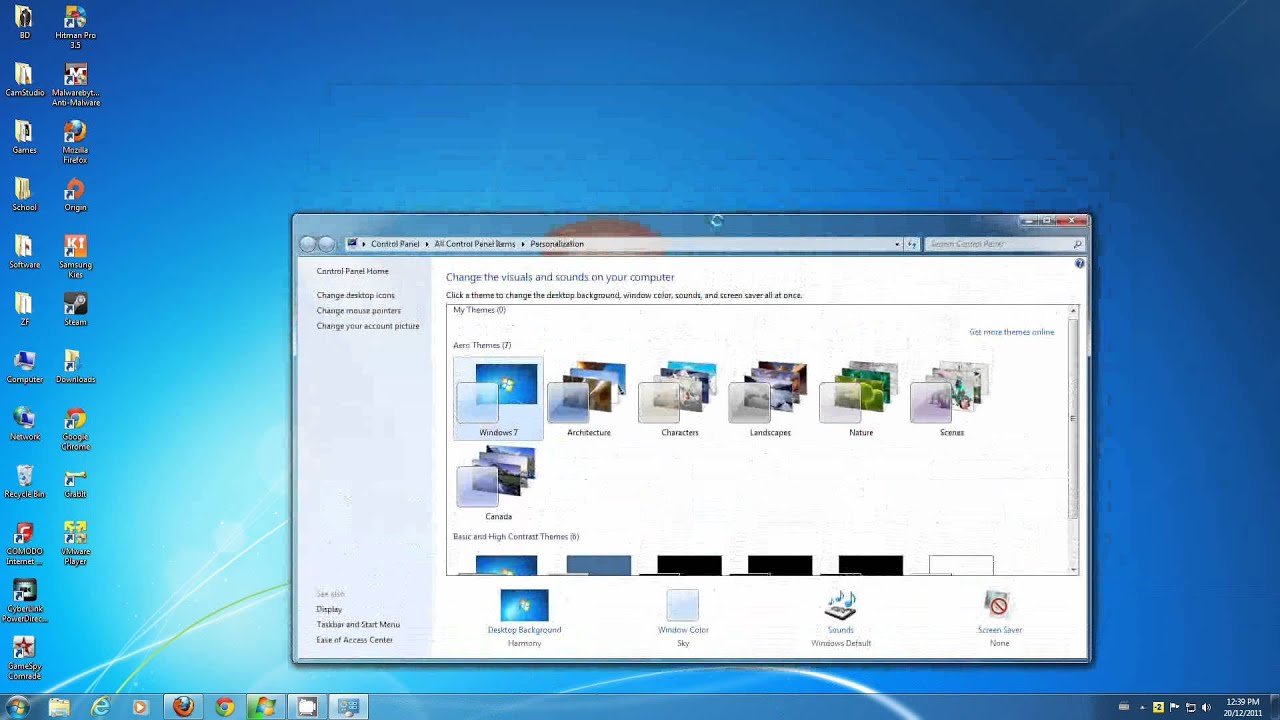Focus the Search Control Panel box

pyautogui.click(x=1004, y=244)
